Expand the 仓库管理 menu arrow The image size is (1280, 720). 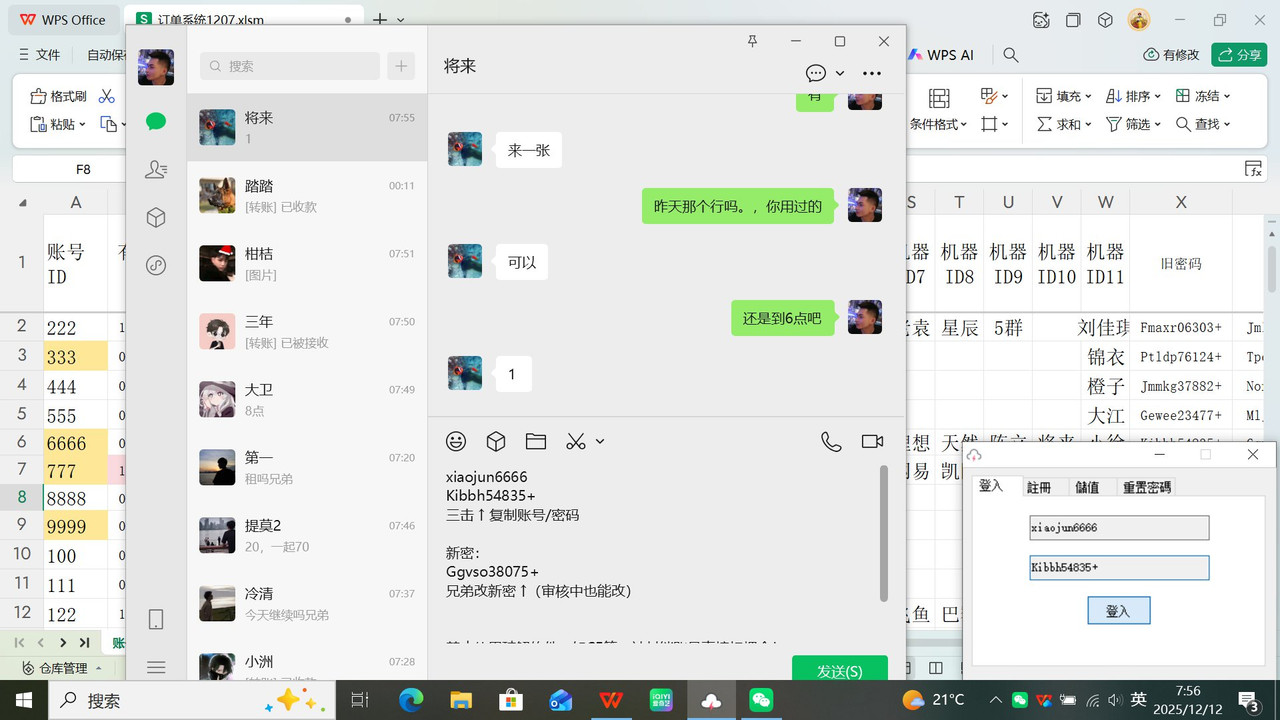click(x=98, y=668)
